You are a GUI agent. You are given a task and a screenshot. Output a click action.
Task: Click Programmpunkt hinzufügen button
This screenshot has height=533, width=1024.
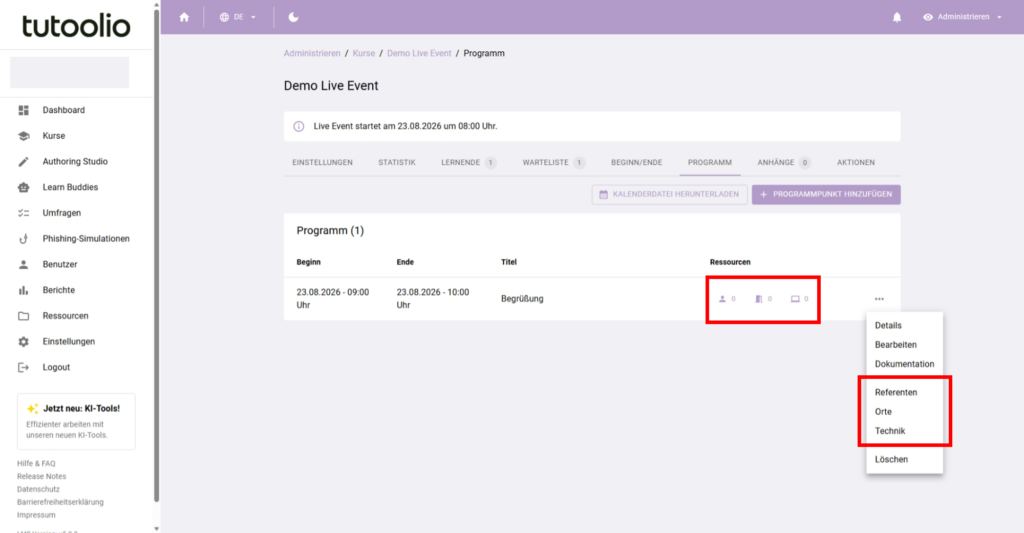pos(826,195)
